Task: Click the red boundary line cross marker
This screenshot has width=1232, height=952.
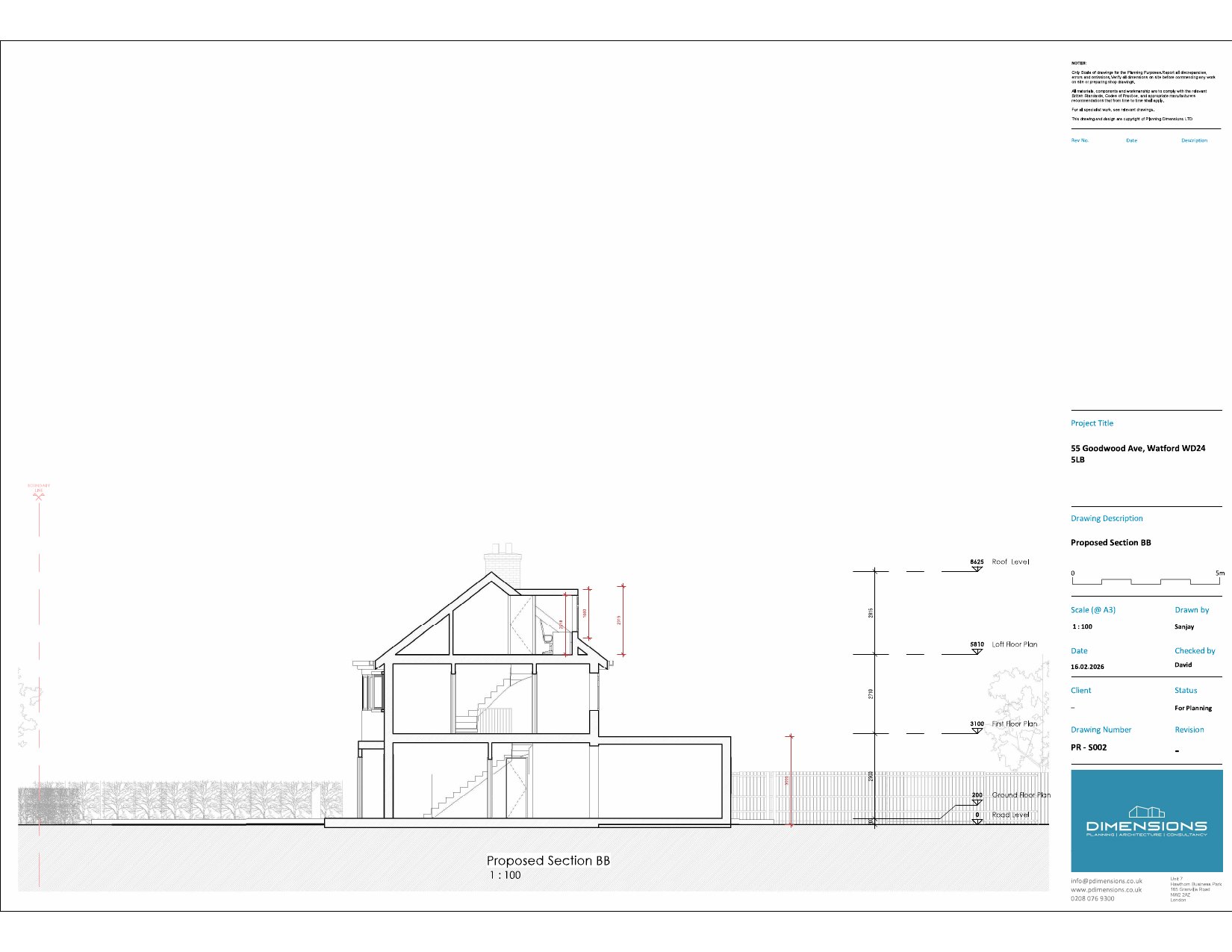Action: [x=39, y=497]
